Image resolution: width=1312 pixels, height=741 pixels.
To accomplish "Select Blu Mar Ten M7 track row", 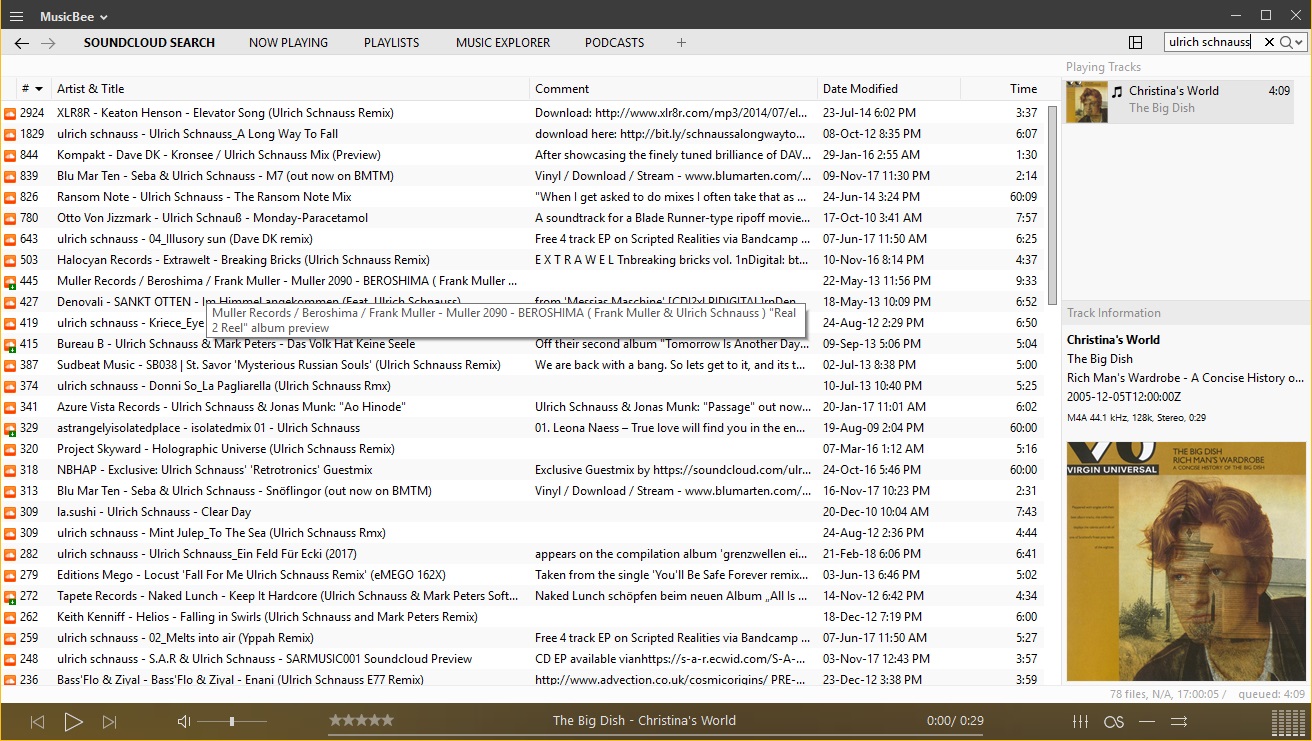I will tap(521, 176).
